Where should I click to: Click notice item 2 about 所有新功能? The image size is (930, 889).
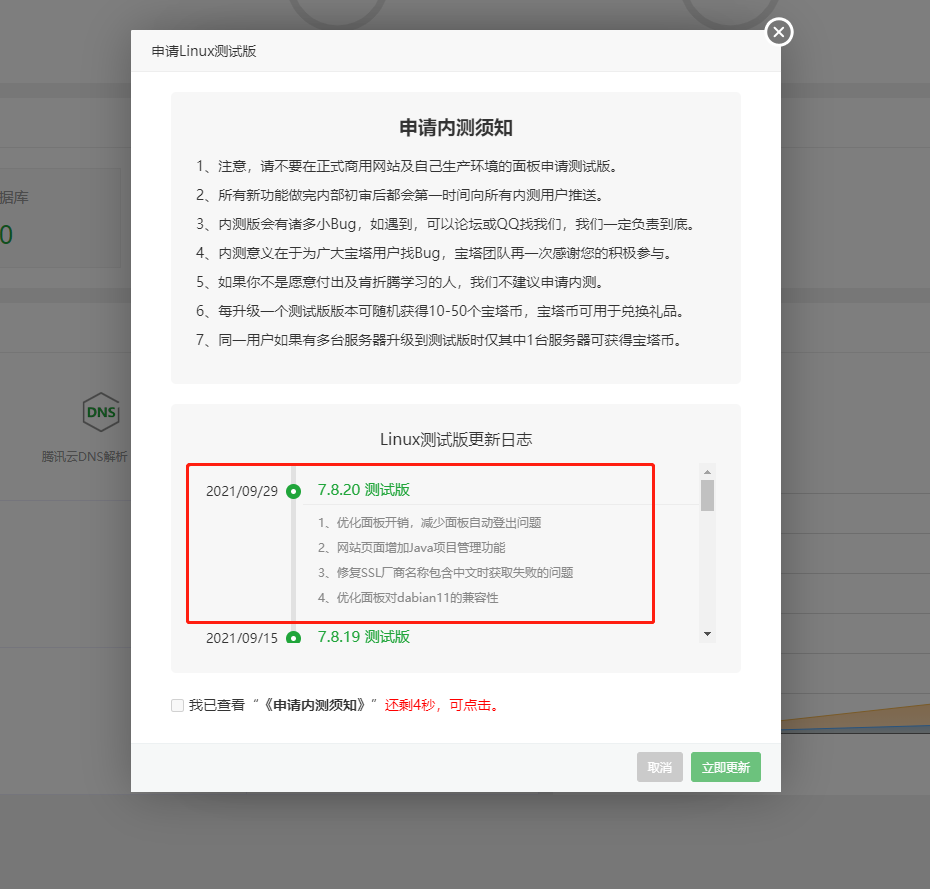pyautogui.click(x=400, y=195)
